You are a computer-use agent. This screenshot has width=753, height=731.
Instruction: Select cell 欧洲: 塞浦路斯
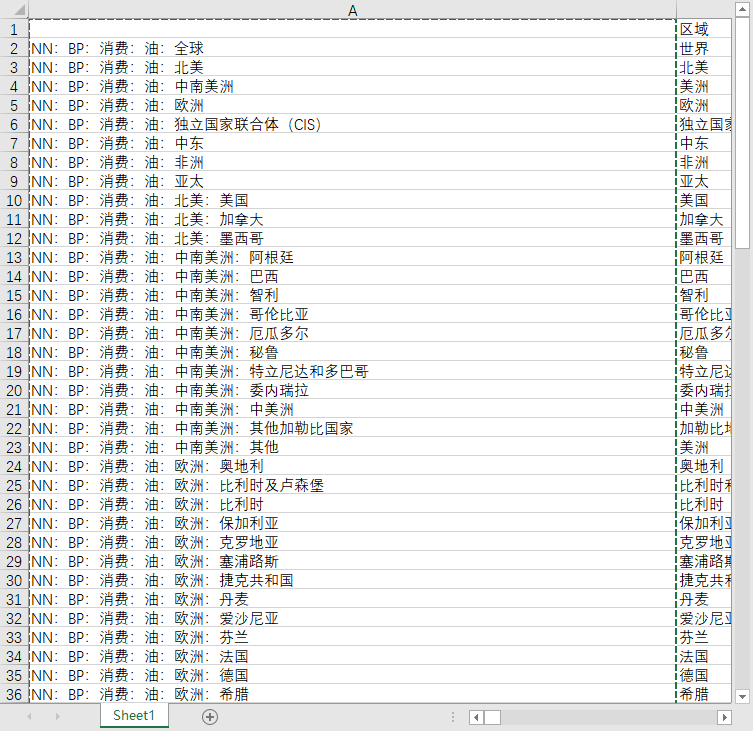(x=352, y=561)
